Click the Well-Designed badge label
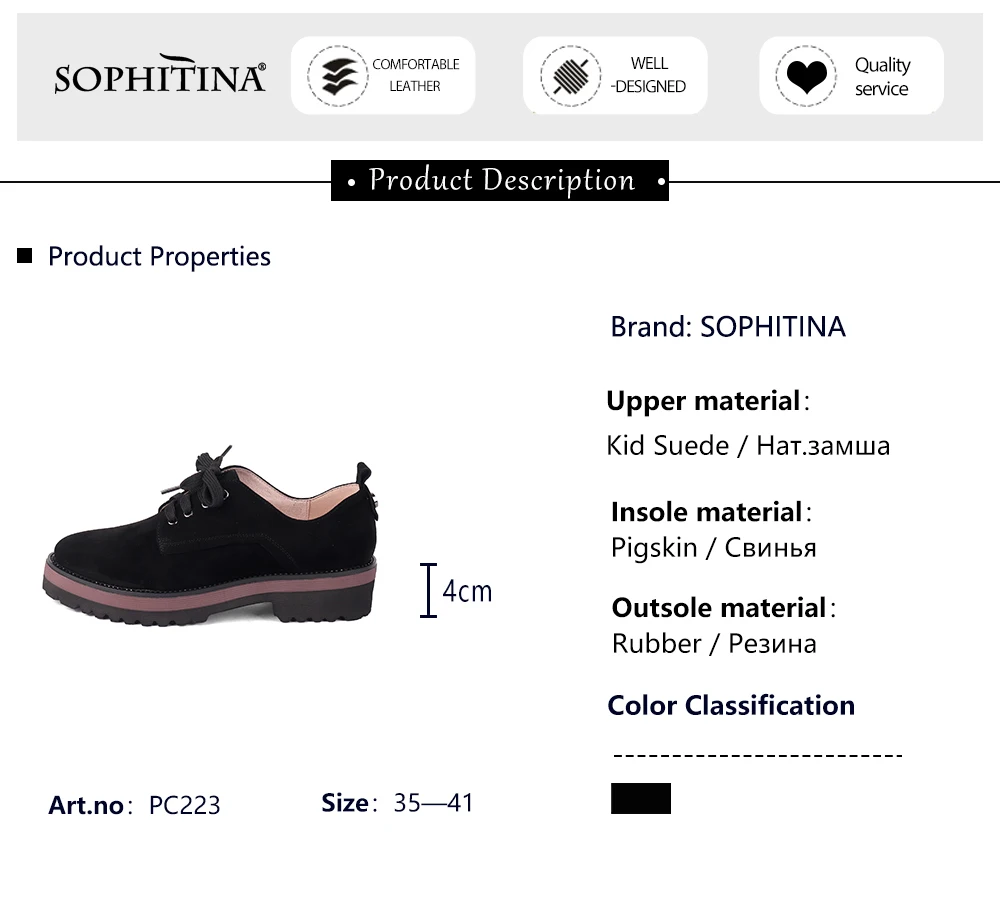Viewport: 1000px width, 913px height. tap(649, 75)
